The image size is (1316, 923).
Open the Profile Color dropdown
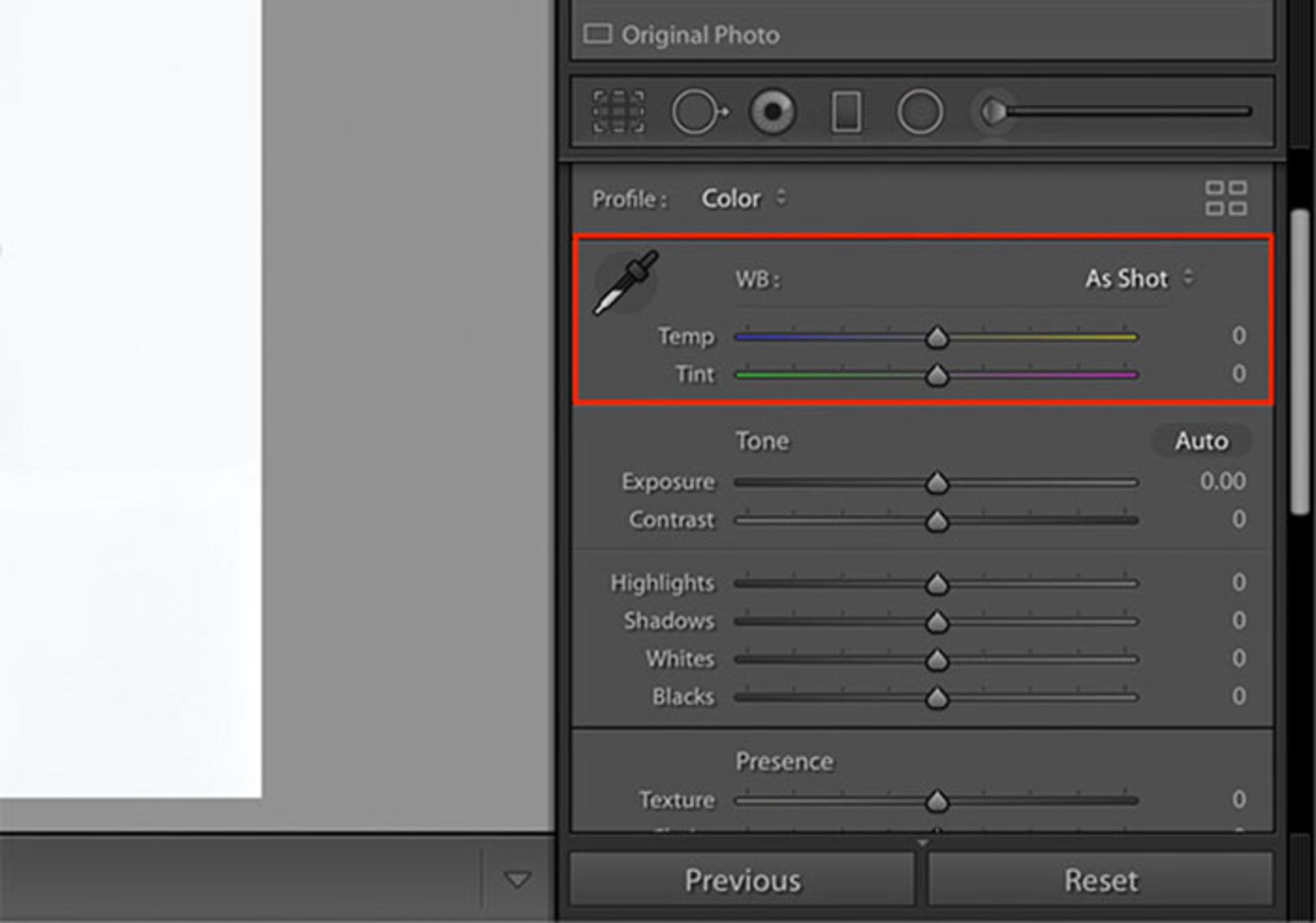743,199
